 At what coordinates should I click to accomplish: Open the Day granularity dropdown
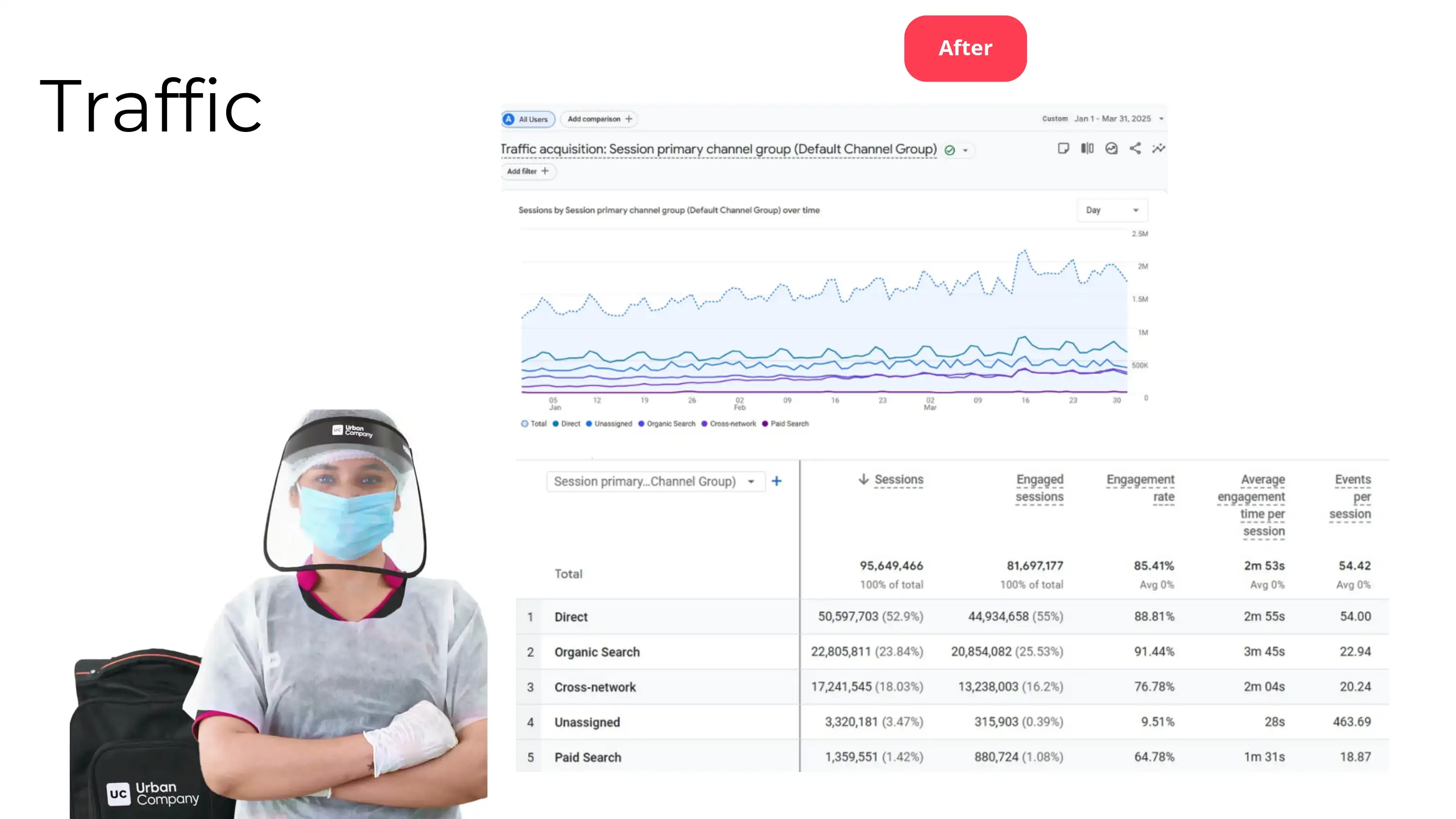click(1111, 210)
